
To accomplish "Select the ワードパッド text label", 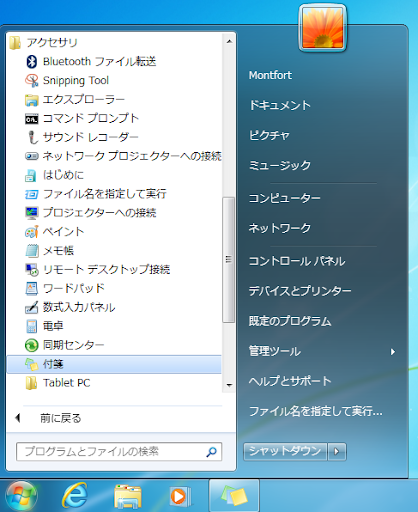I will tap(74, 288).
